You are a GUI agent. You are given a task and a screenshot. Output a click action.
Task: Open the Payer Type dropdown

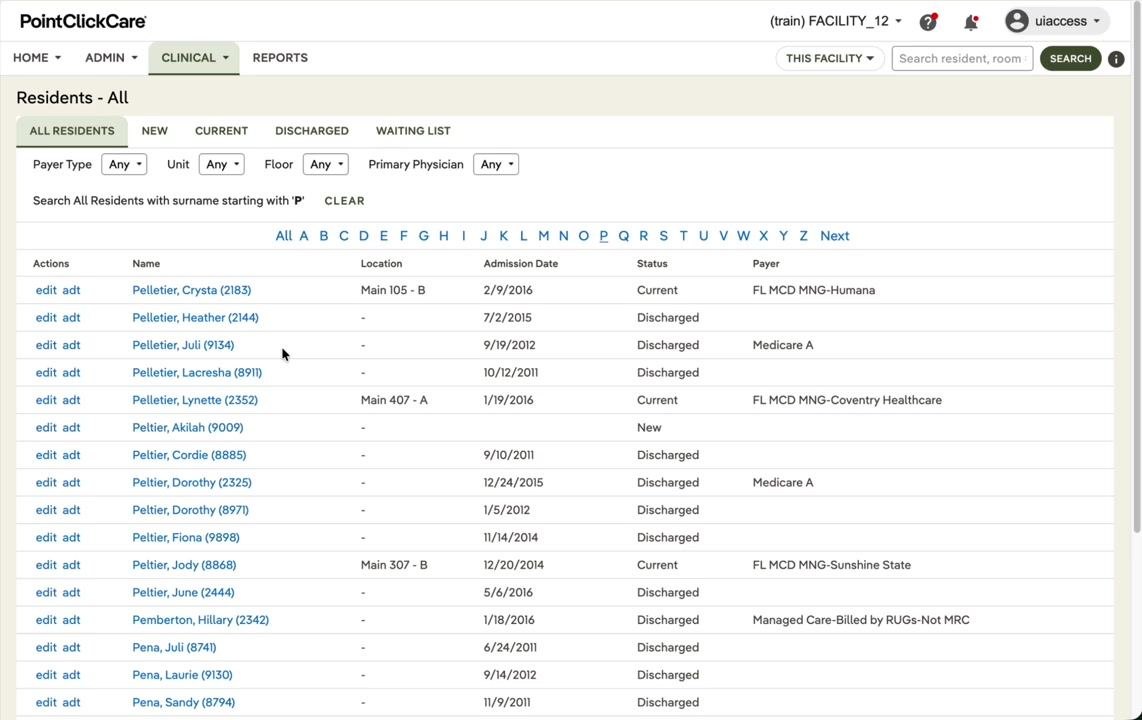pyautogui.click(x=124, y=165)
